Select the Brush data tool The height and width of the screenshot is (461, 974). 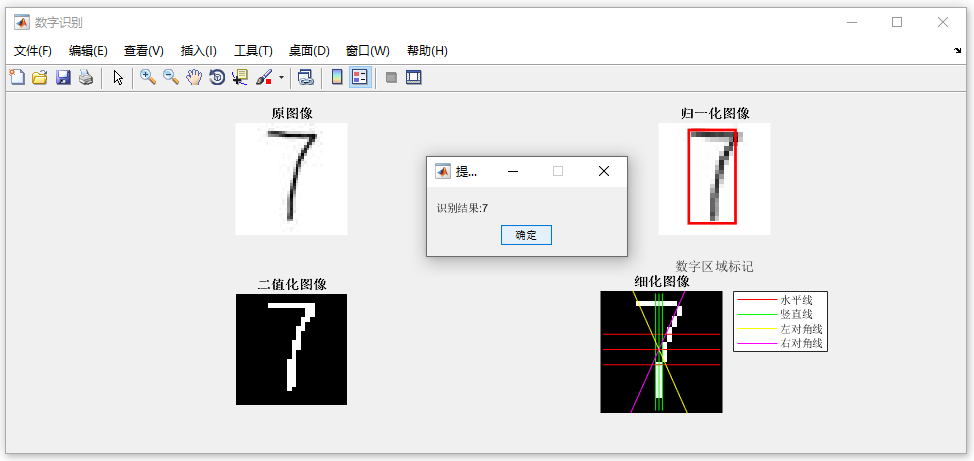264,77
